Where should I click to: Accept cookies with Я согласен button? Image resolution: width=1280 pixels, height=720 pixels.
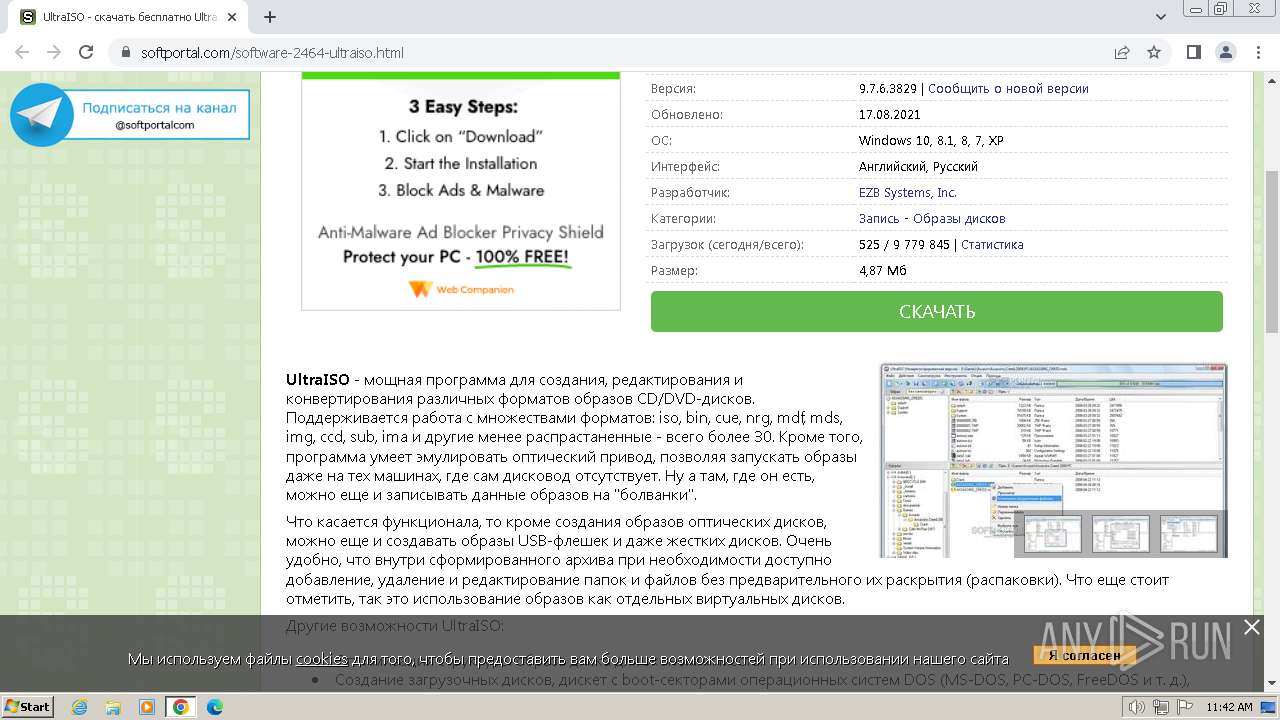click(1084, 656)
